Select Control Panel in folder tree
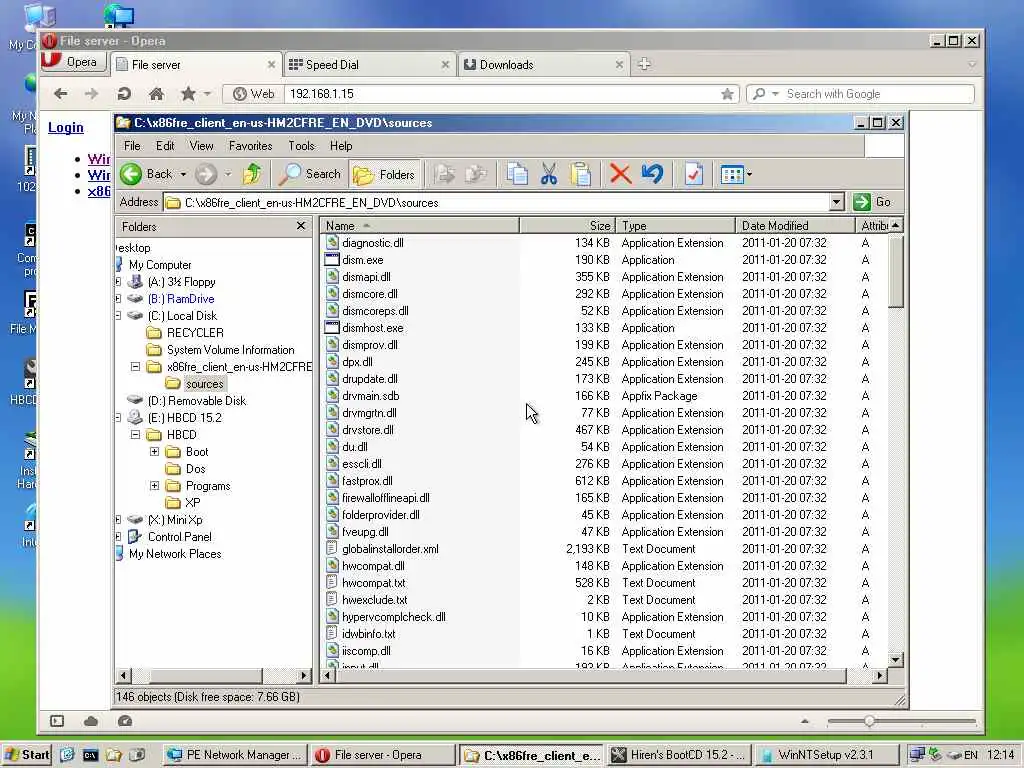The image size is (1024, 768). click(180, 537)
